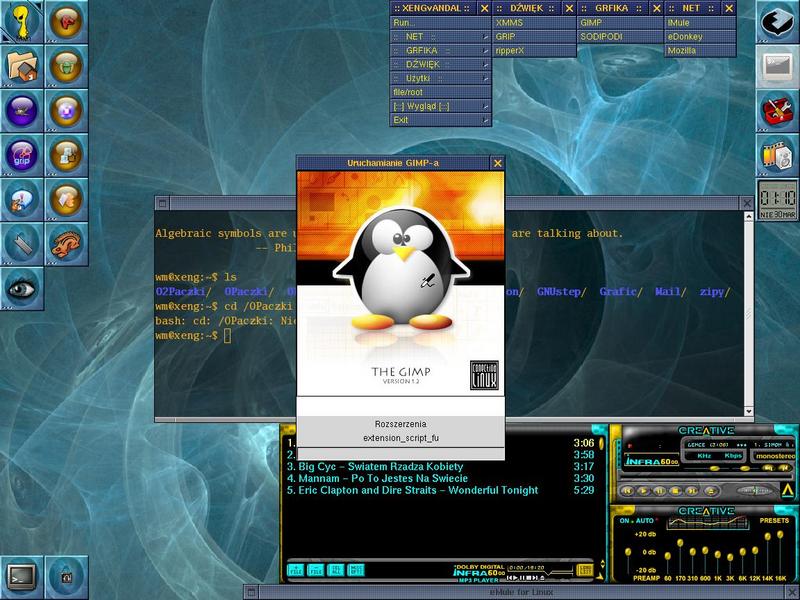Click the gray monitor screen dock icon on right
Screen dimensions: 800x600
(777, 66)
